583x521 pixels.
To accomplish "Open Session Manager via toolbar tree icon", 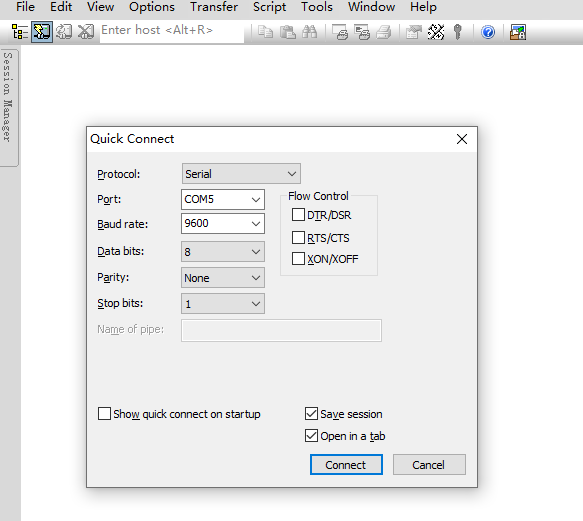I will pyautogui.click(x=20, y=32).
